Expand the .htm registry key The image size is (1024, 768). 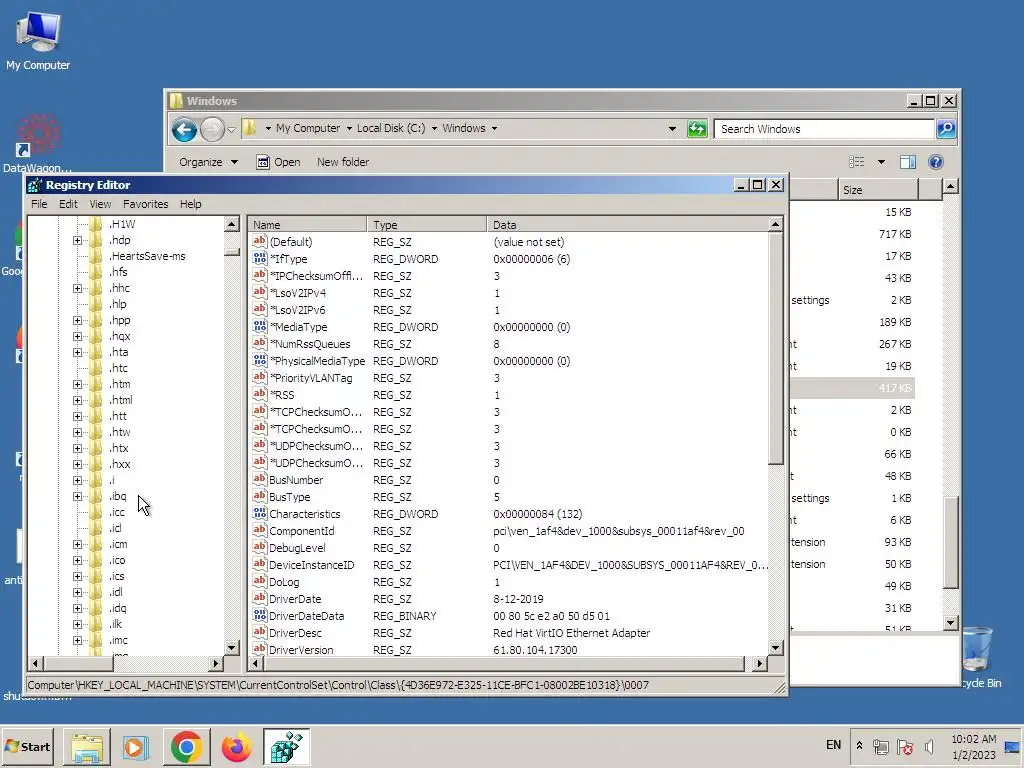[77, 384]
